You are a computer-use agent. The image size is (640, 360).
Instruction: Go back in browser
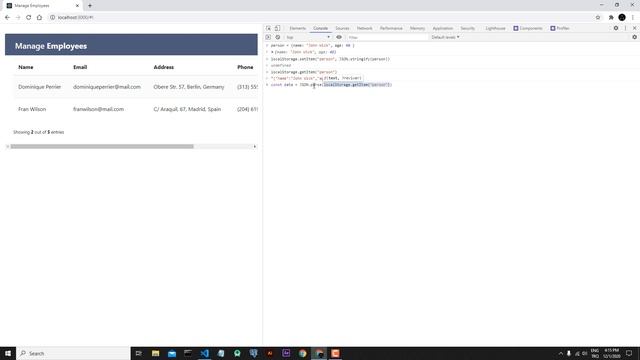(7, 18)
